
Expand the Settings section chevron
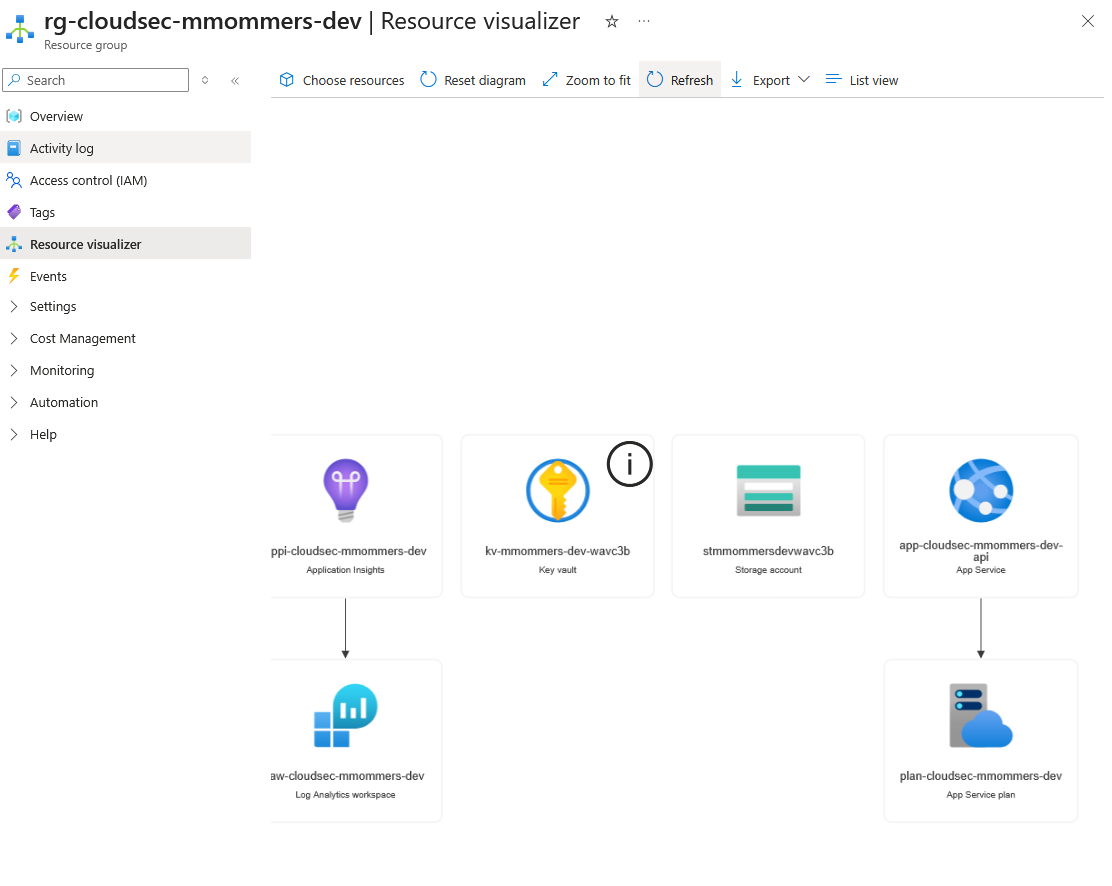(x=14, y=306)
